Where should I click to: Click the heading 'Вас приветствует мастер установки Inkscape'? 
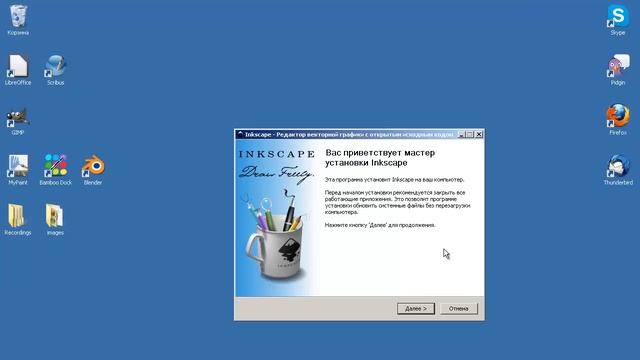pos(380,158)
